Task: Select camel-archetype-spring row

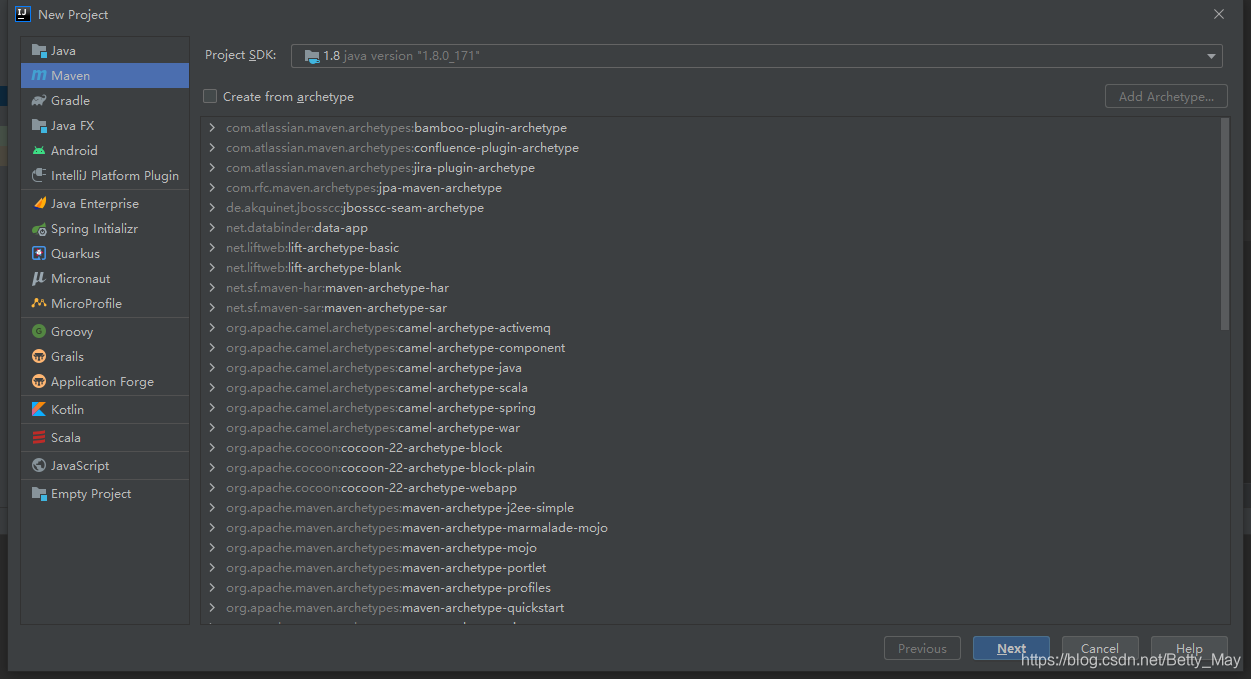Action: click(710, 408)
